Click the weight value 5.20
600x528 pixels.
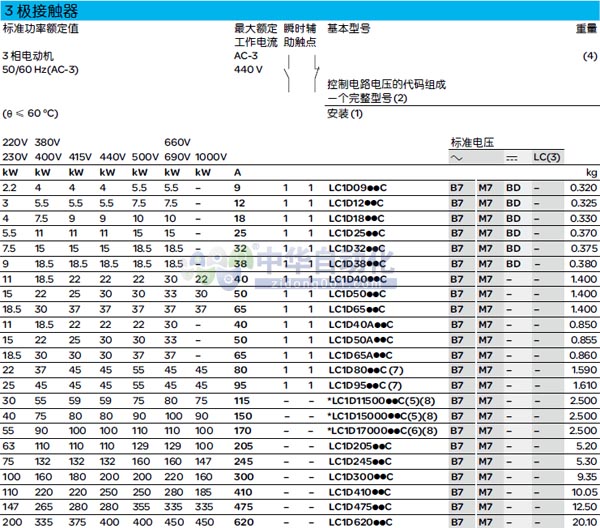(587, 446)
